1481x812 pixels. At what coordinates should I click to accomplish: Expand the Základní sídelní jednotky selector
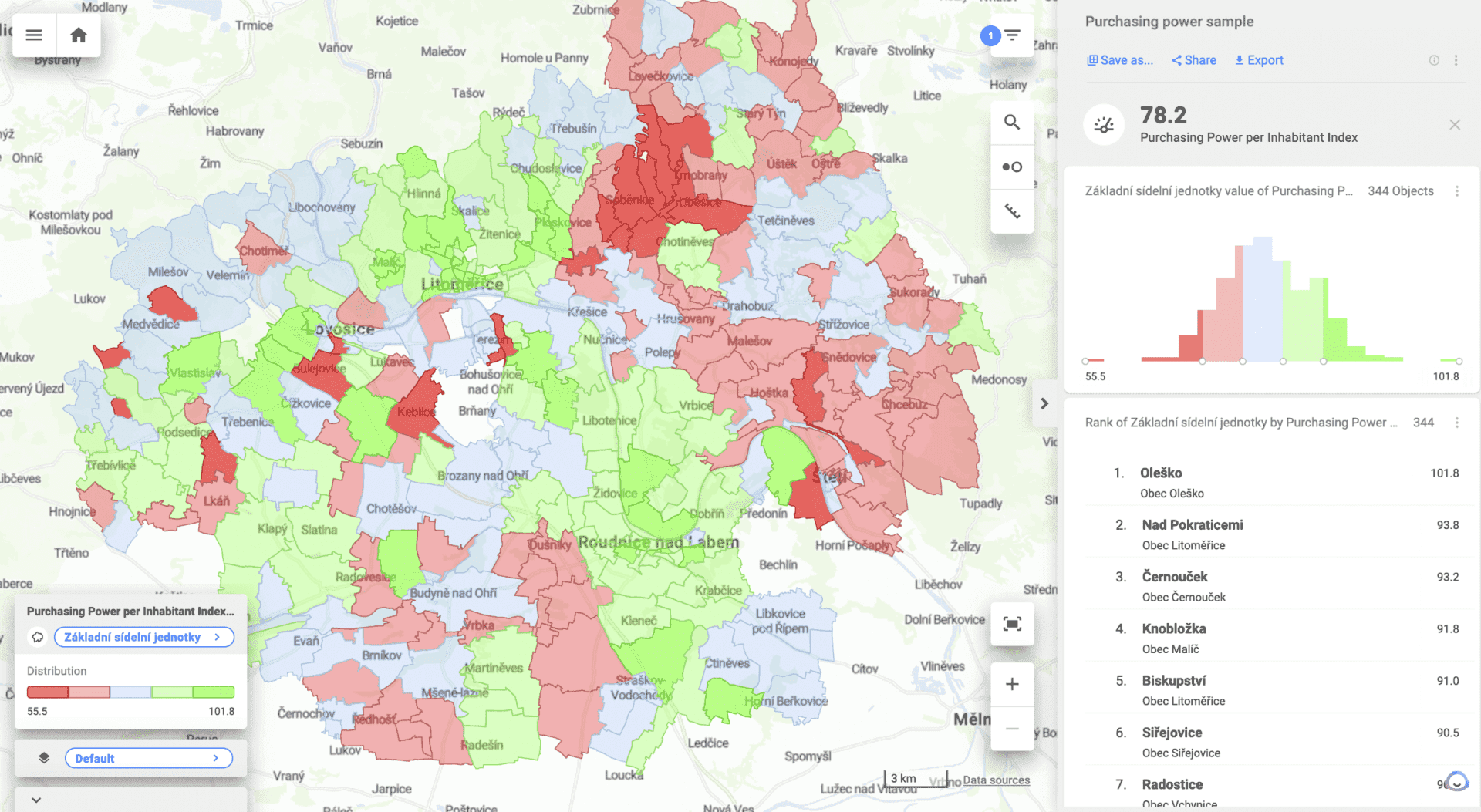click(x=143, y=637)
